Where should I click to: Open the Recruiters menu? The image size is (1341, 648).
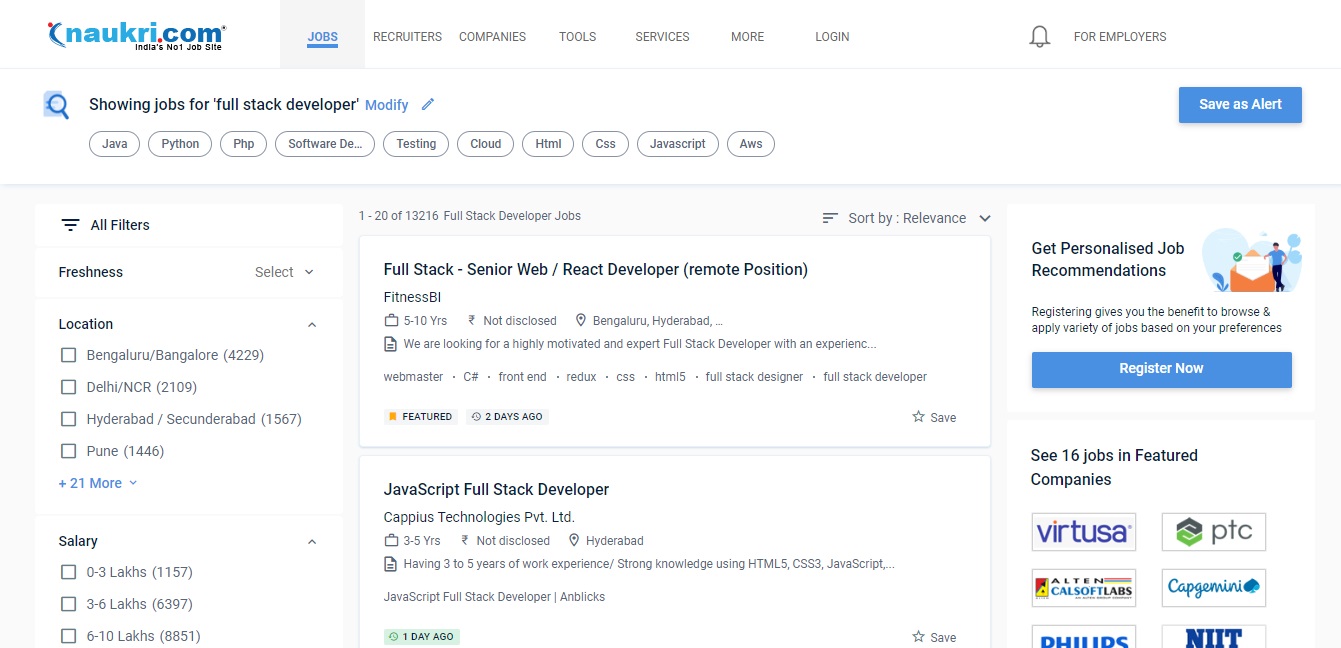pos(407,37)
